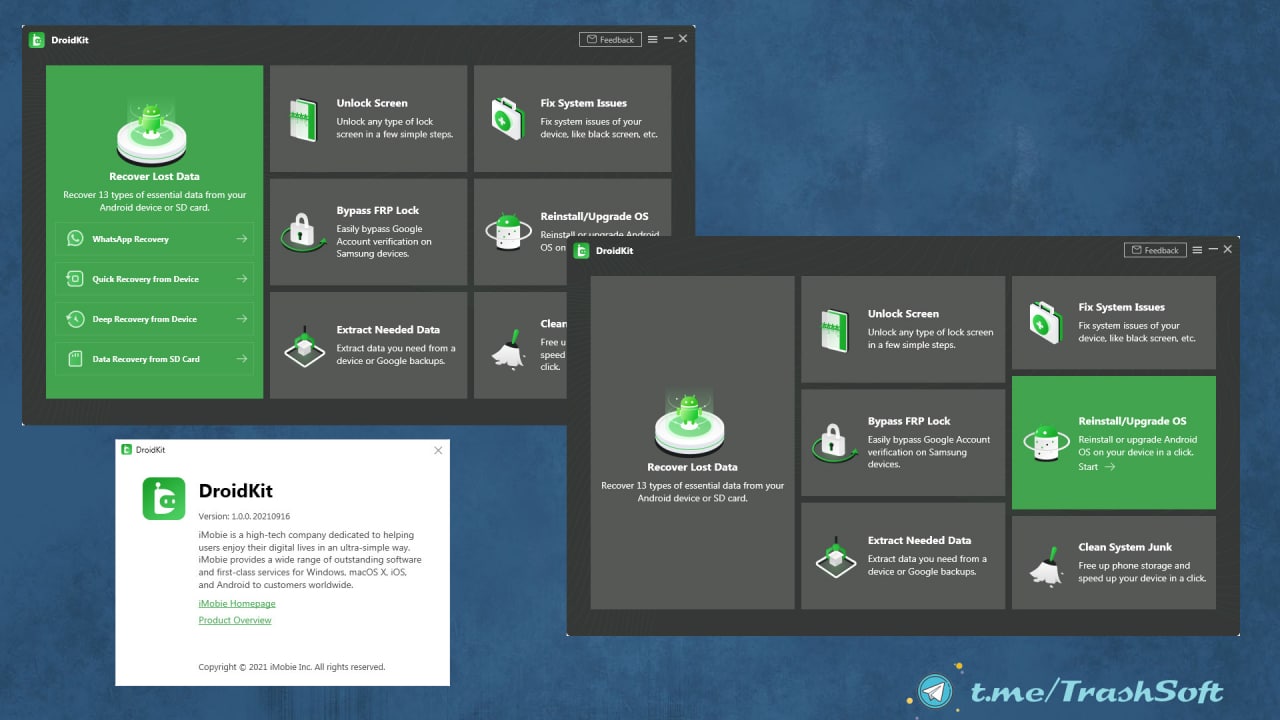Click the DroidKit logo in back window title bar

(x=37, y=40)
